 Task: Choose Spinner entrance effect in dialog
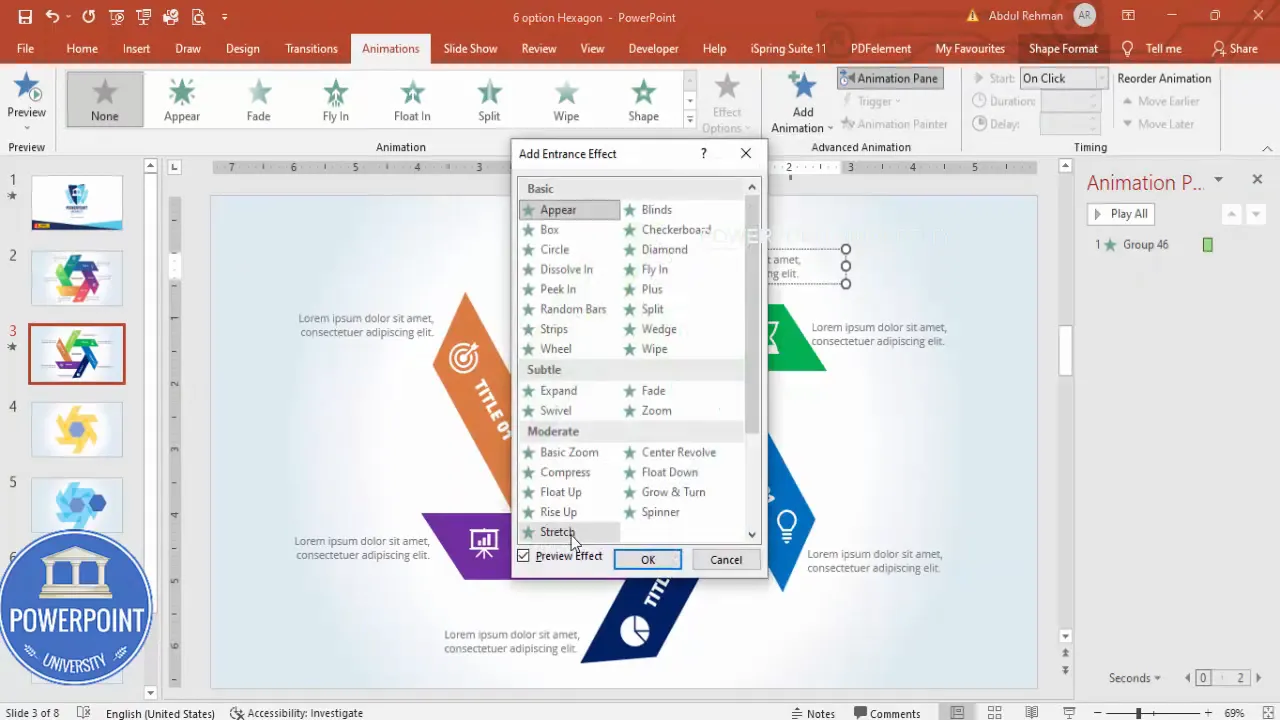coord(660,512)
